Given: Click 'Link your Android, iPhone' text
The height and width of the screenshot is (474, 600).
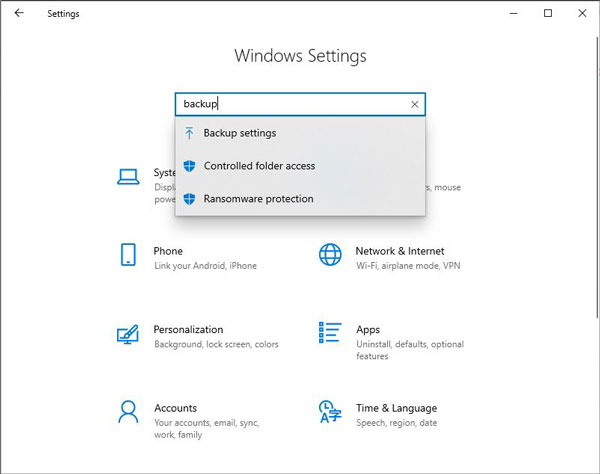Looking at the screenshot, I should click(x=205, y=266).
